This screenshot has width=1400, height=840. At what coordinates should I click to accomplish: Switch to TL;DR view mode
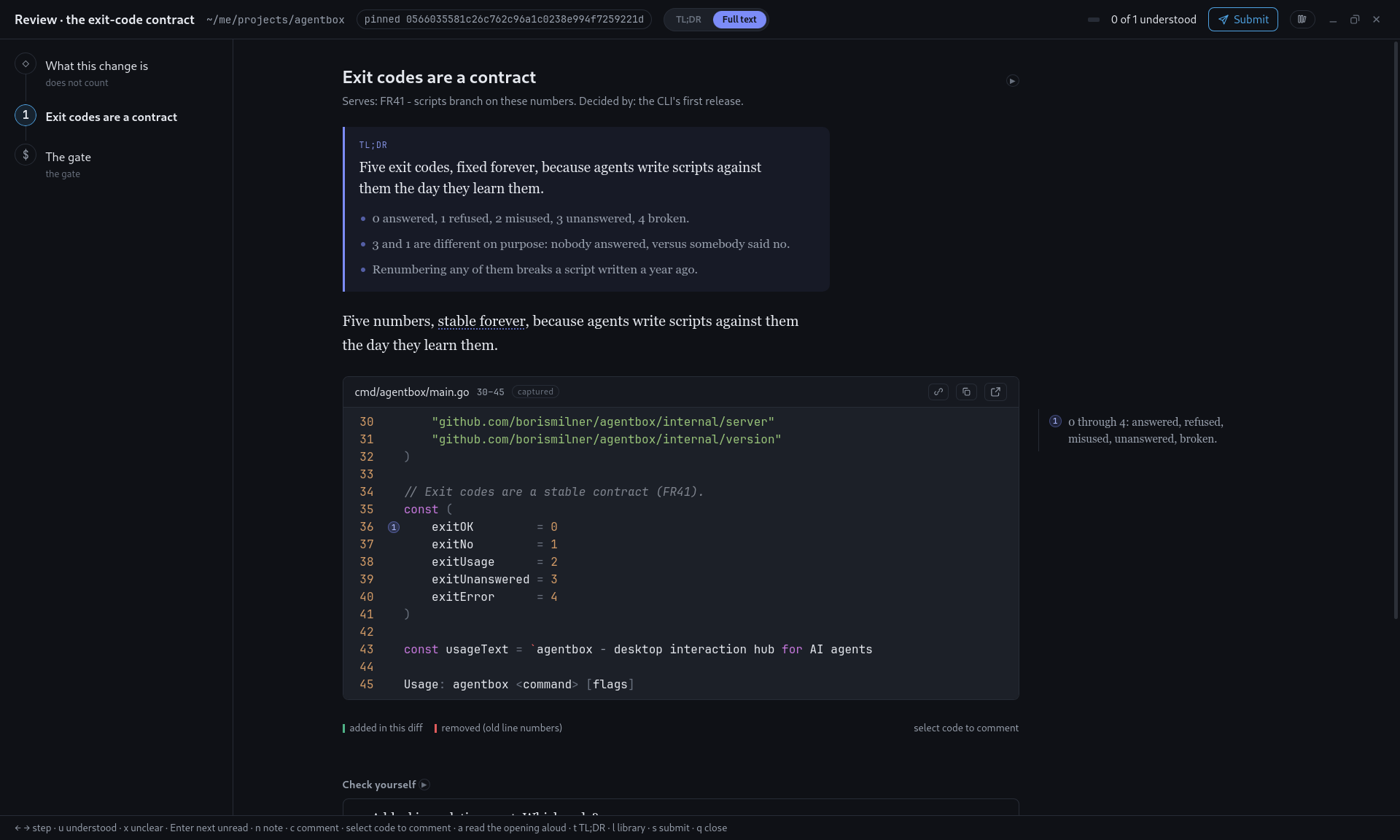(688, 20)
